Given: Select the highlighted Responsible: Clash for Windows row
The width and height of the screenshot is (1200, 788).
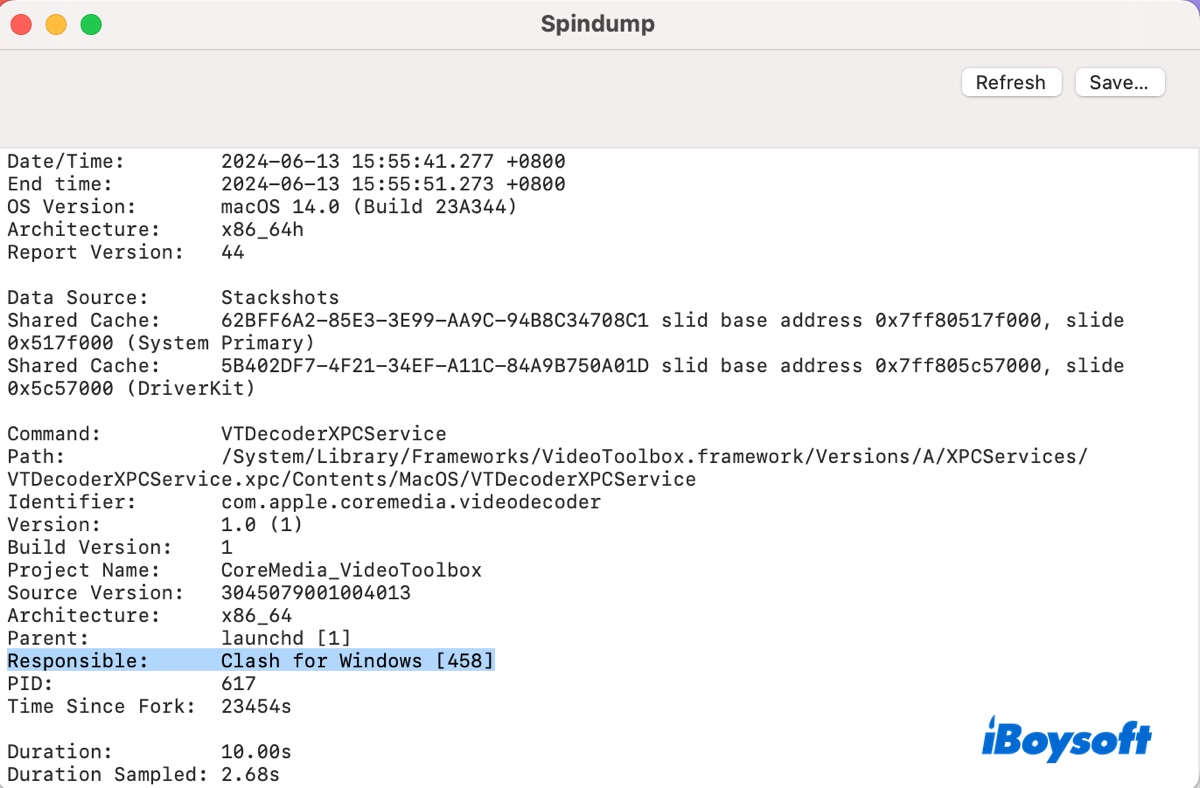Looking at the screenshot, I should coord(250,661).
